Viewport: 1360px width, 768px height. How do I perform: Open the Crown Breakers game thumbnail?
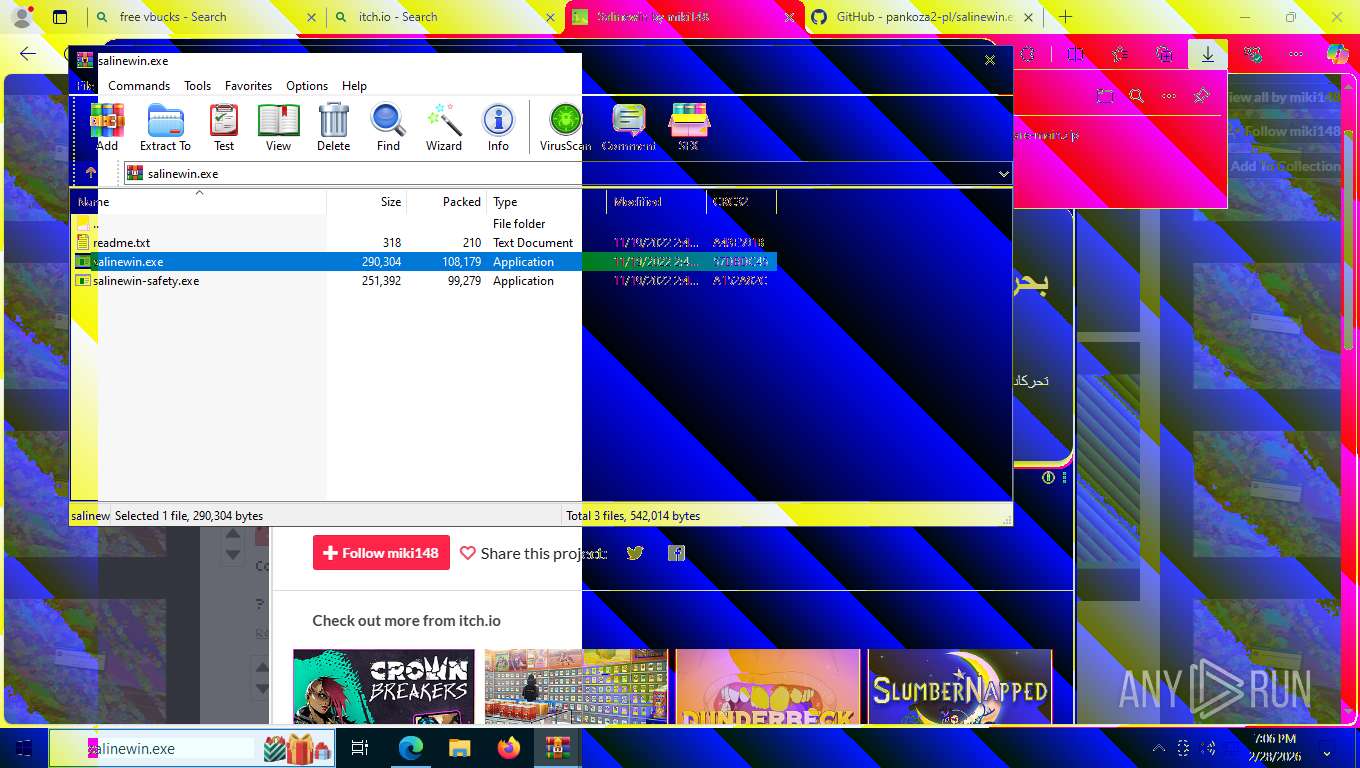(x=384, y=687)
